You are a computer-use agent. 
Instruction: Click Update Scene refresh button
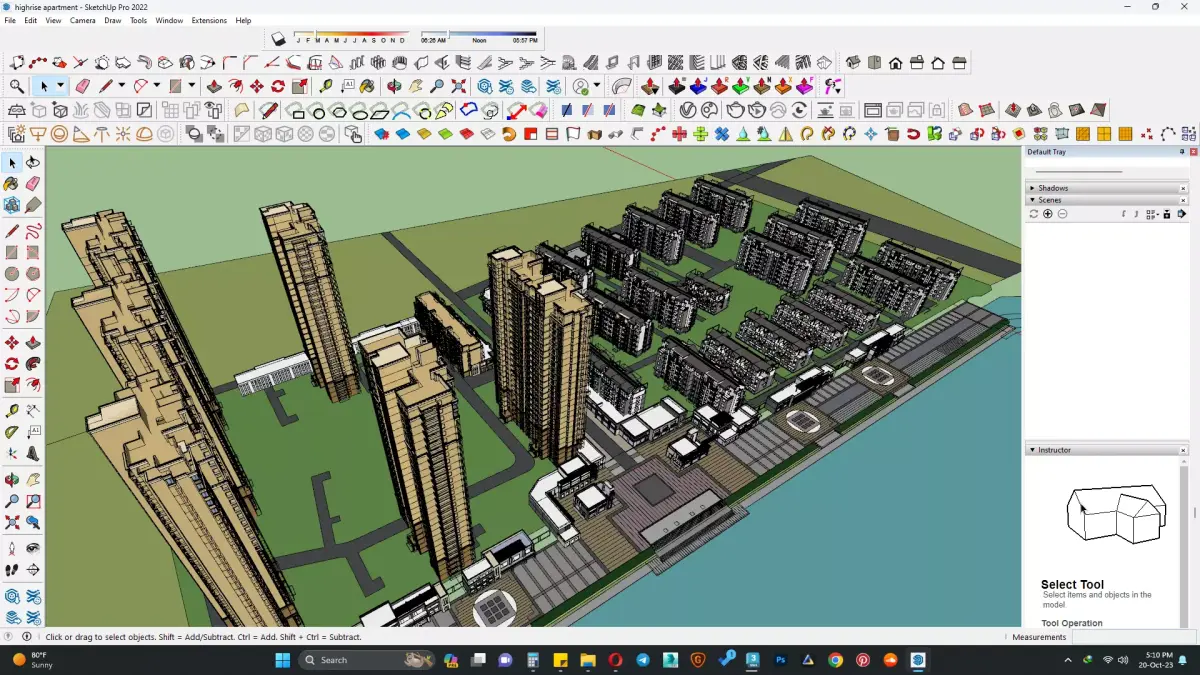pos(1034,214)
